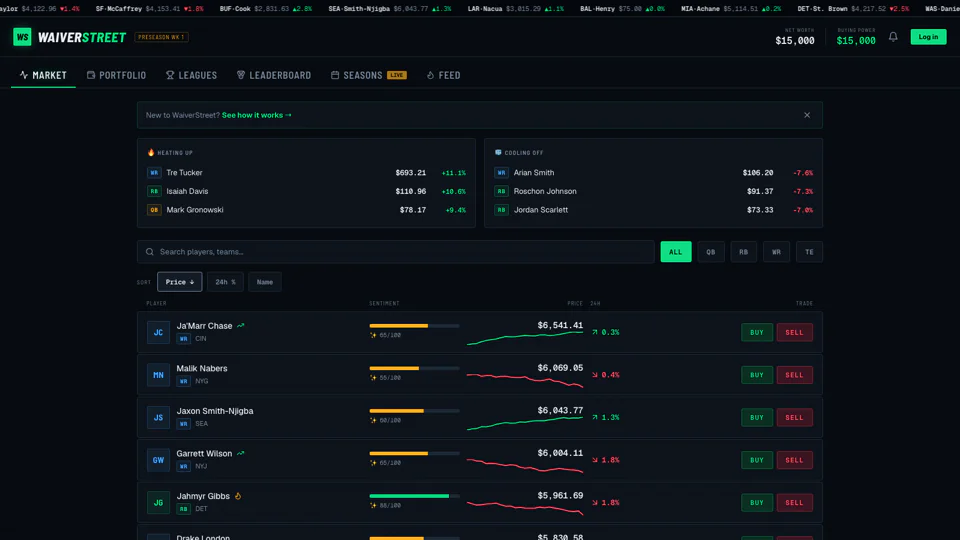Click the search magnifier icon
The width and height of the screenshot is (960, 540).
click(150, 252)
